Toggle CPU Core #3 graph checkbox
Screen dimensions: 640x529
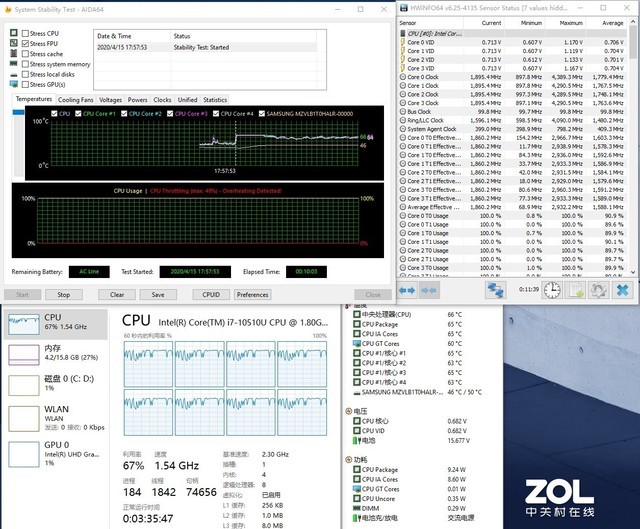point(170,113)
